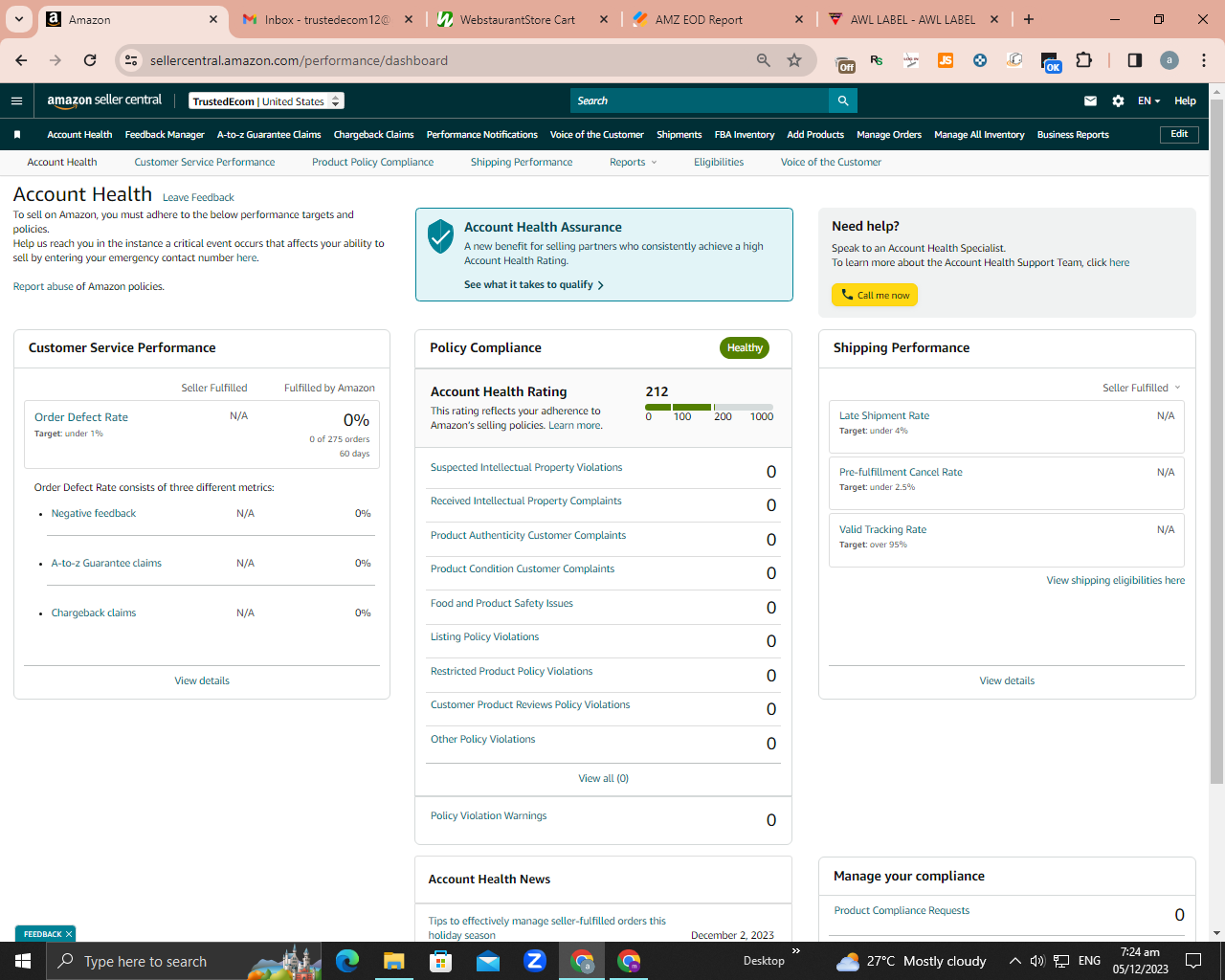Viewport: 1225px width, 980px height.
Task: Bookmark this page with the star
Action: coord(794,60)
